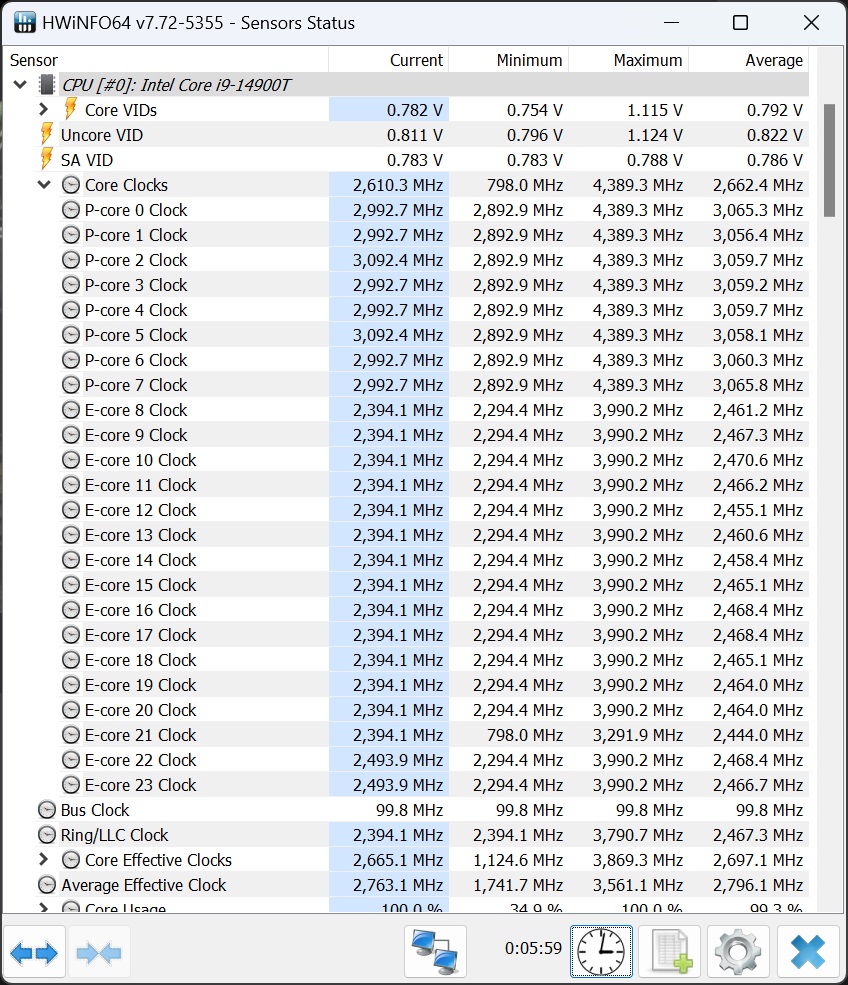Click the clock icon beside E-core 23 Clock
The width and height of the screenshot is (848, 985).
(x=71, y=785)
